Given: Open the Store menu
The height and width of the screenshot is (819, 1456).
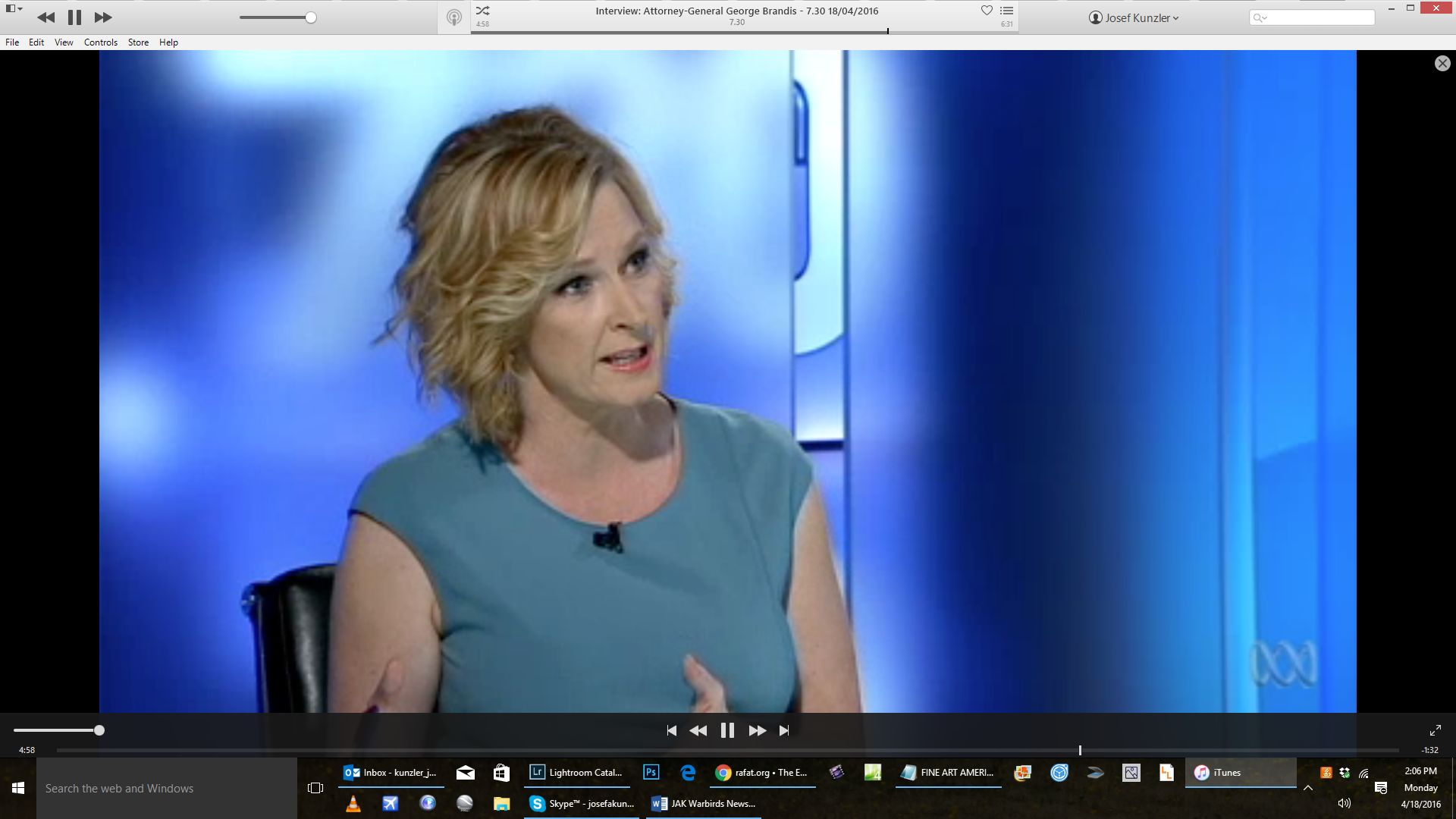Looking at the screenshot, I should (x=138, y=42).
